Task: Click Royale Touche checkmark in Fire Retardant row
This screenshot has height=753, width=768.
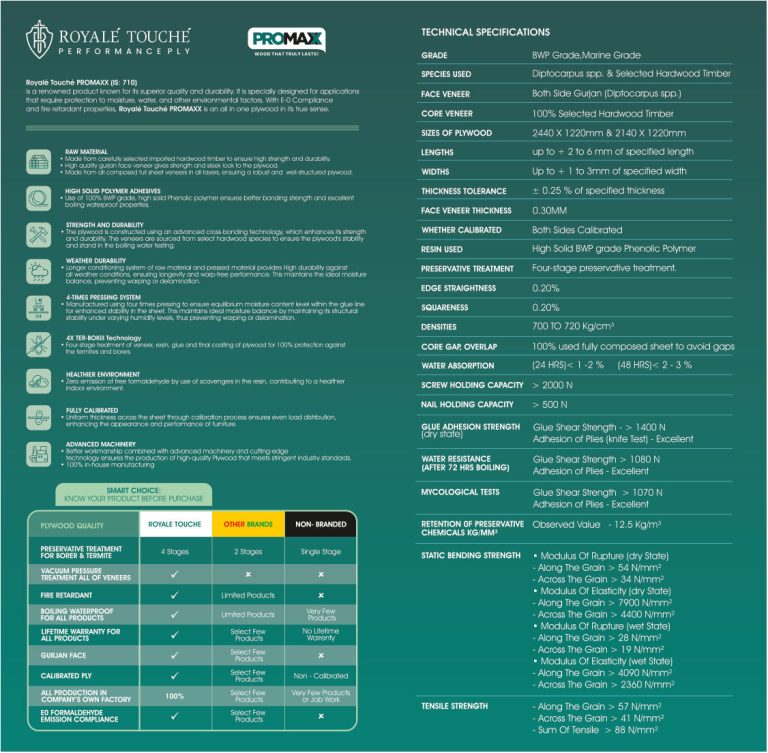Action: 175,595
